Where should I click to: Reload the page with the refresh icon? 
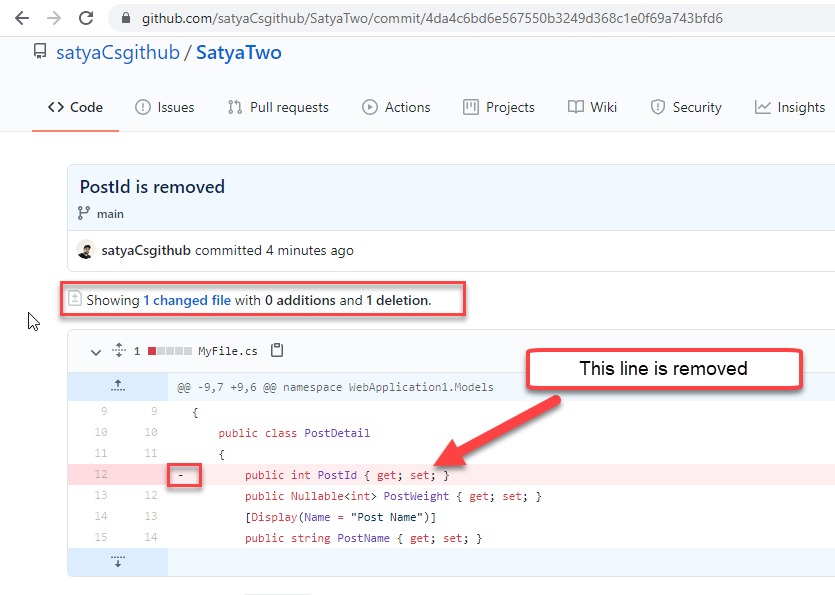click(86, 18)
